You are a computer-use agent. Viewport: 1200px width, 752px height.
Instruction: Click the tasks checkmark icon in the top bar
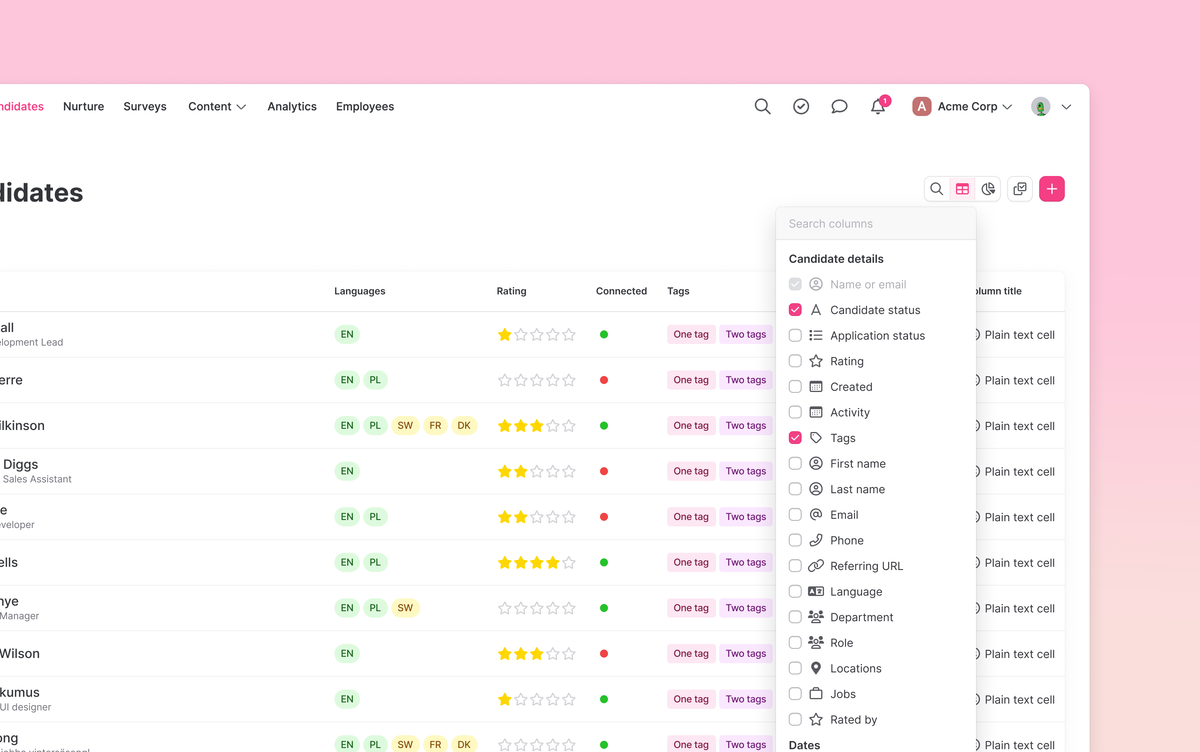(x=801, y=106)
